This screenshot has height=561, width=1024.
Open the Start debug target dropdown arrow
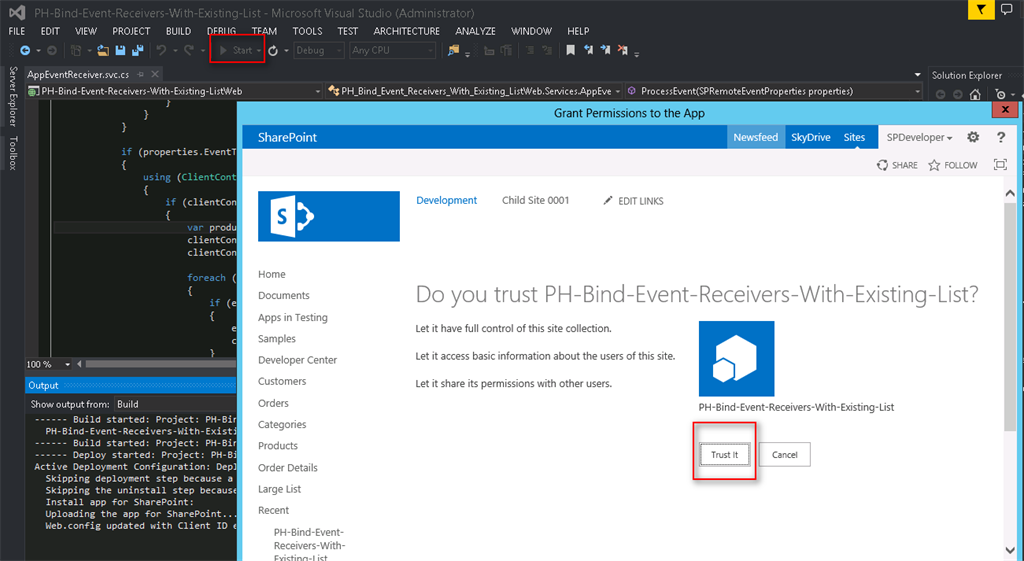[x=259, y=51]
